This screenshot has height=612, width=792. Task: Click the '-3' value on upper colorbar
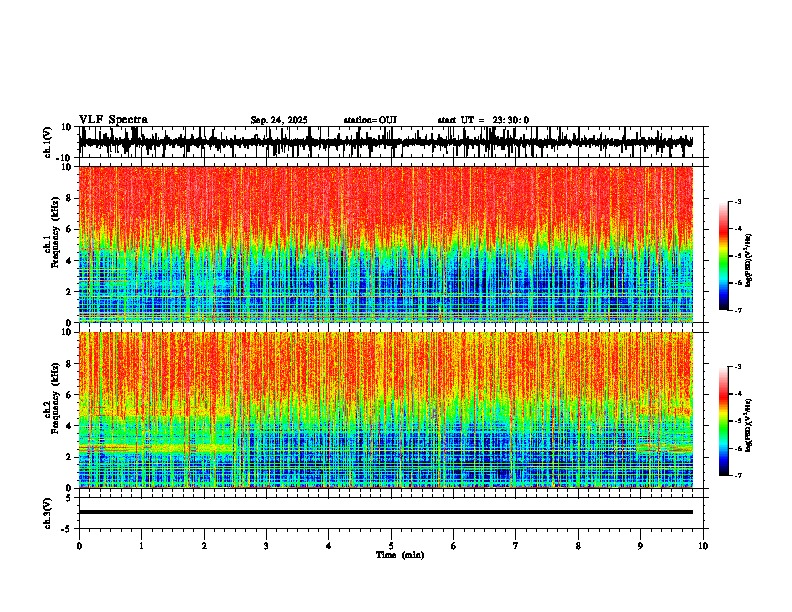(737, 201)
